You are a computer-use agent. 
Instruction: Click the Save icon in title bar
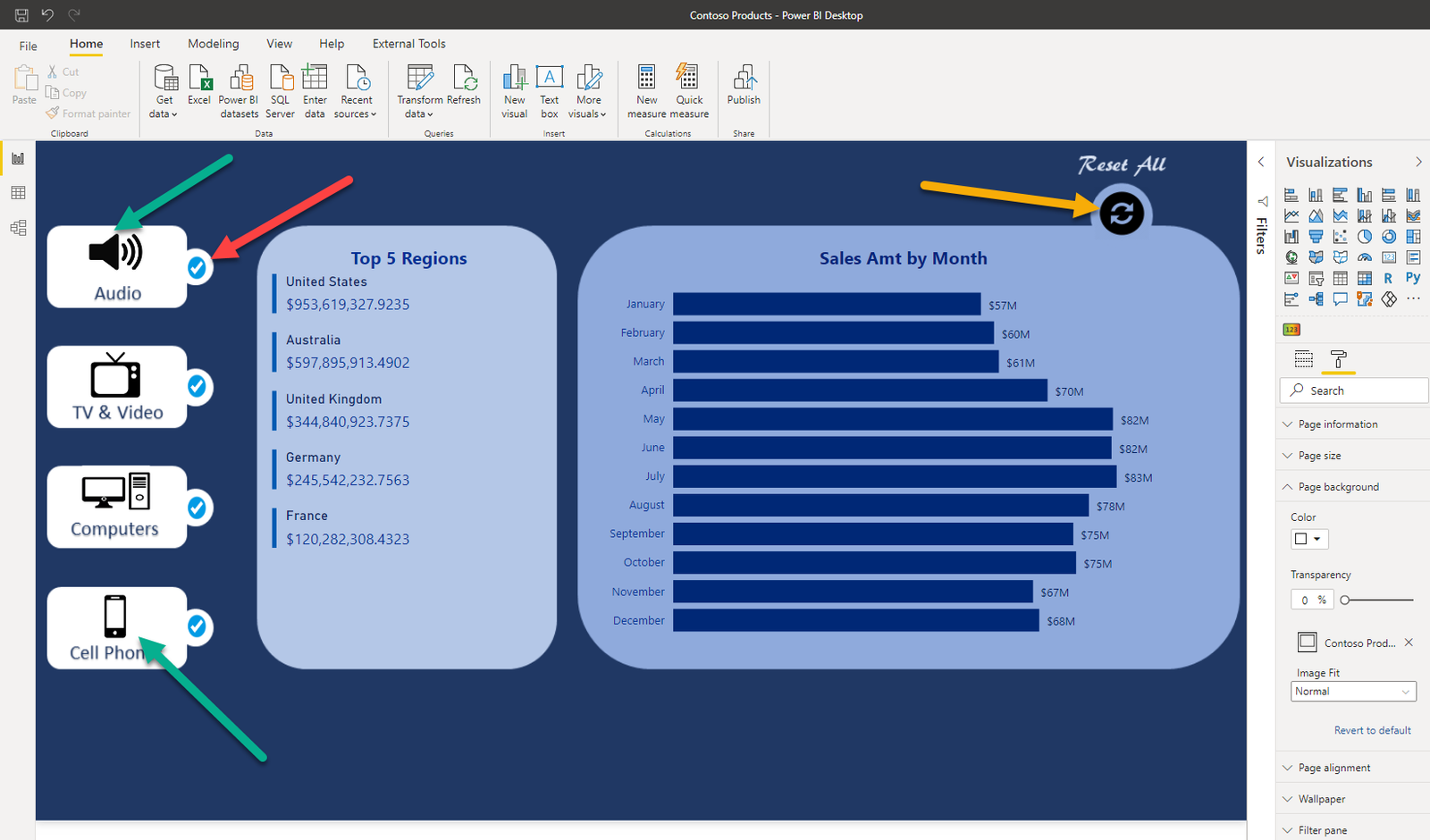pos(21,14)
